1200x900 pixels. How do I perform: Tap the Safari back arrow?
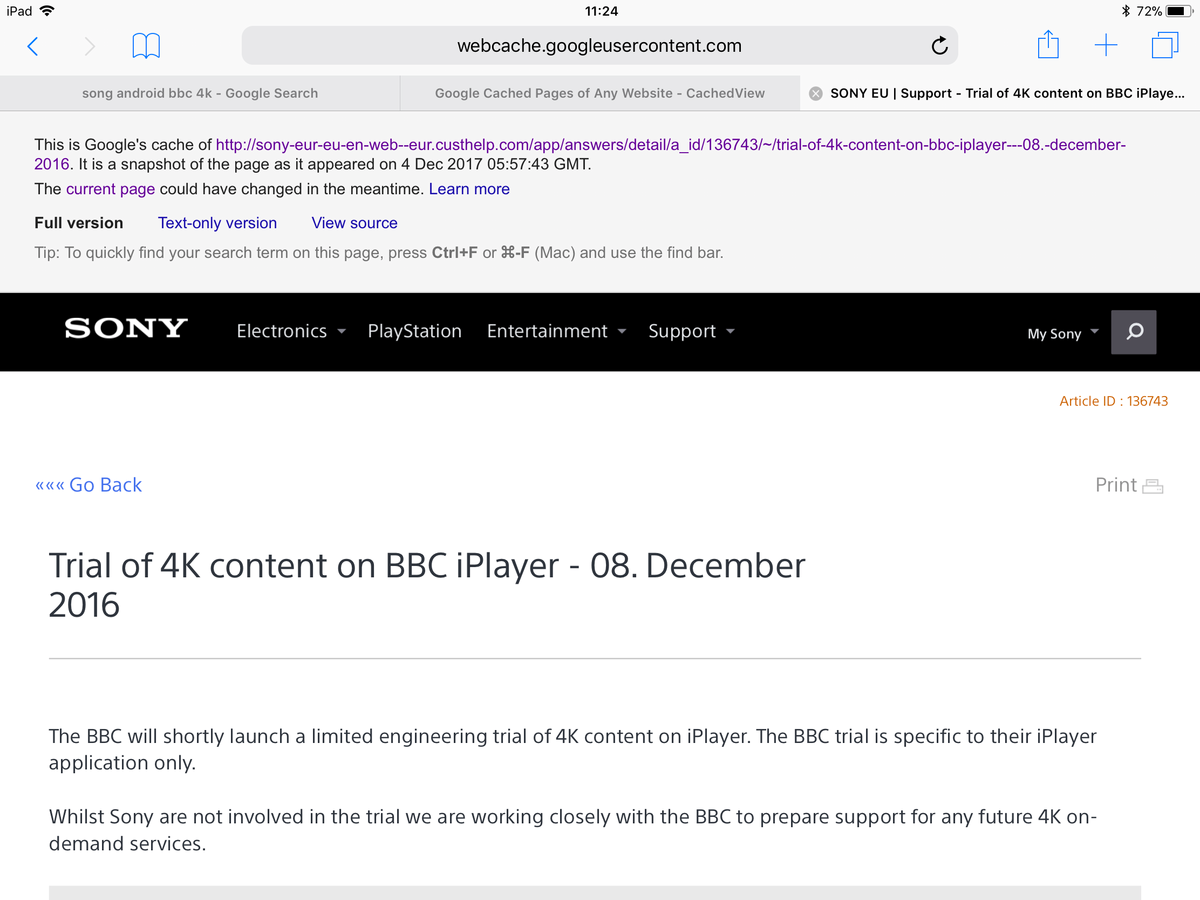click(x=33, y=46)
